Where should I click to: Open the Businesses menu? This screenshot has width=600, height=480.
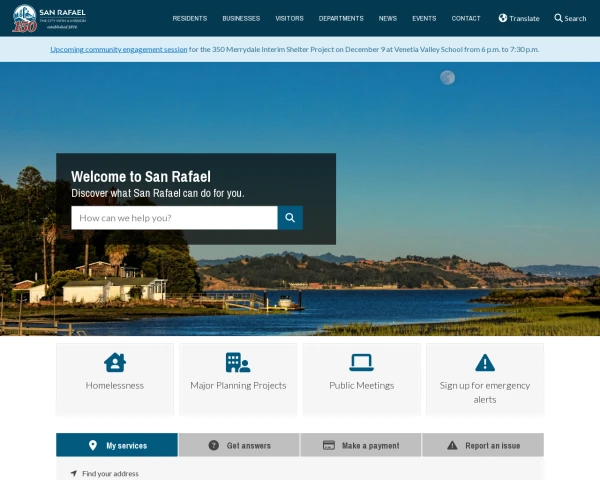pos(241,18)
